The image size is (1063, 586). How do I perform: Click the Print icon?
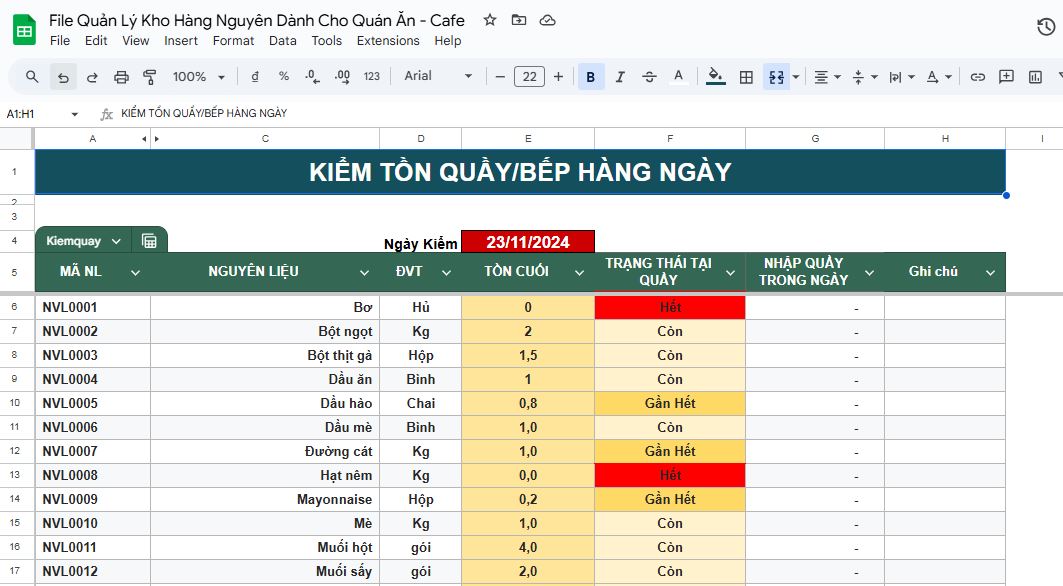tap(121, 77)
